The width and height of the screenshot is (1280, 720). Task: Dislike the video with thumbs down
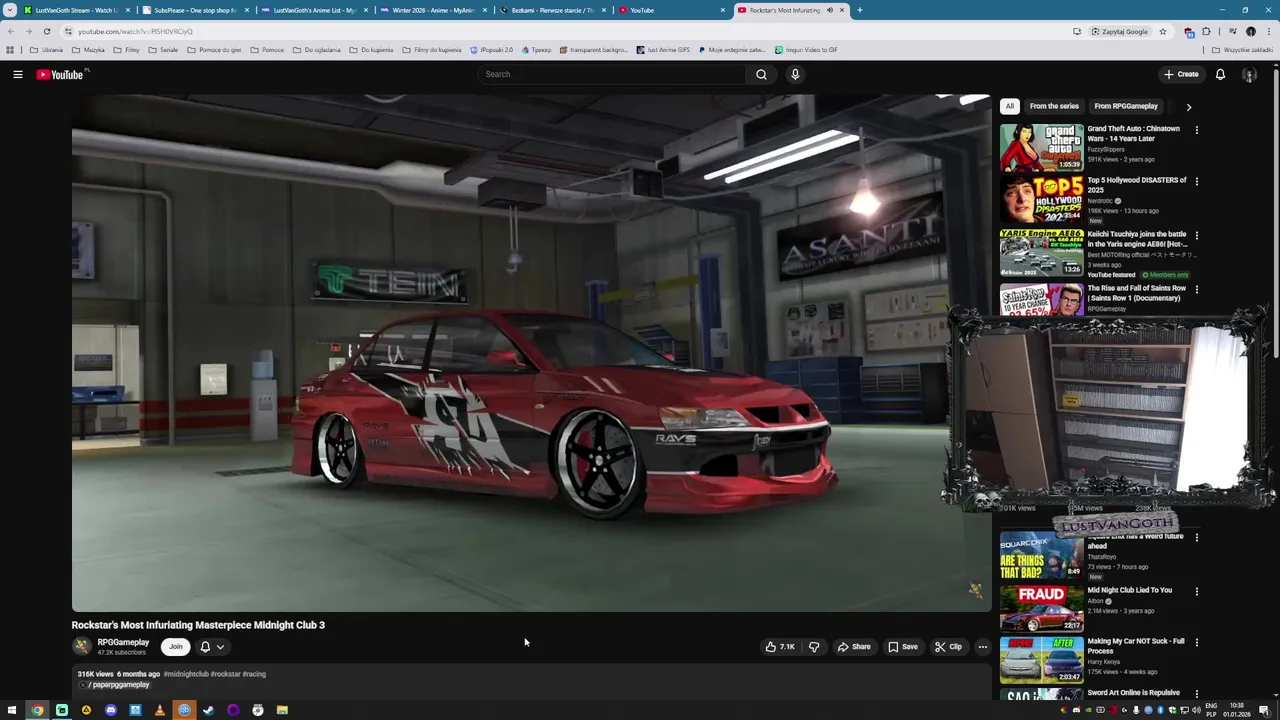pyautogui.click(x=813, y=647)
